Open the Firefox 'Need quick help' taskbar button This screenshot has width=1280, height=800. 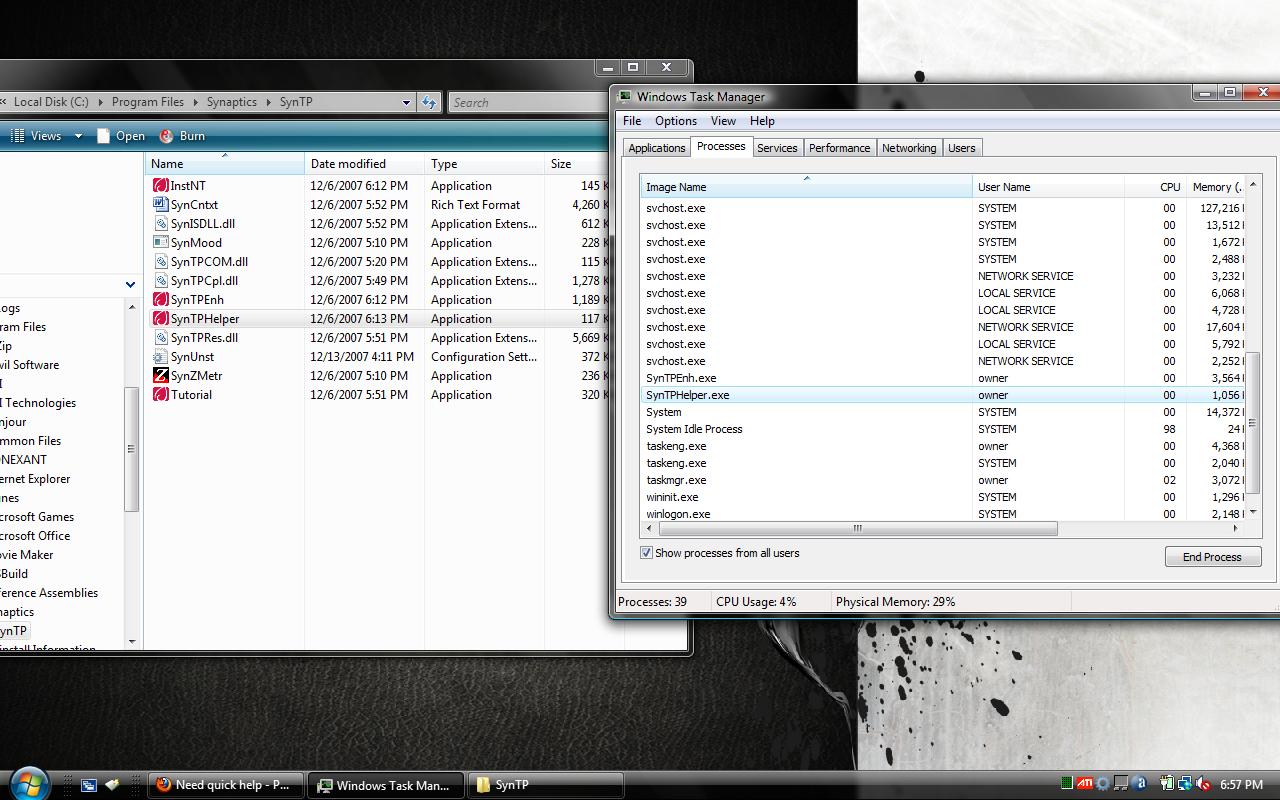pos(226,785)
